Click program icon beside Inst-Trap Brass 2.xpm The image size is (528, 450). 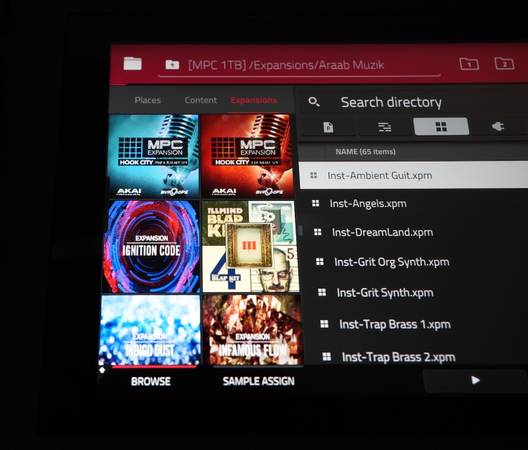[327, 356]
